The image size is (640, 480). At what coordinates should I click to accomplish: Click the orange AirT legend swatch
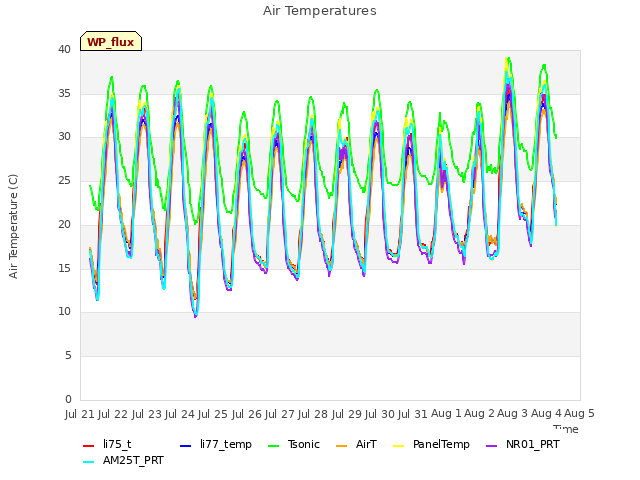click(x=341, y=446)
